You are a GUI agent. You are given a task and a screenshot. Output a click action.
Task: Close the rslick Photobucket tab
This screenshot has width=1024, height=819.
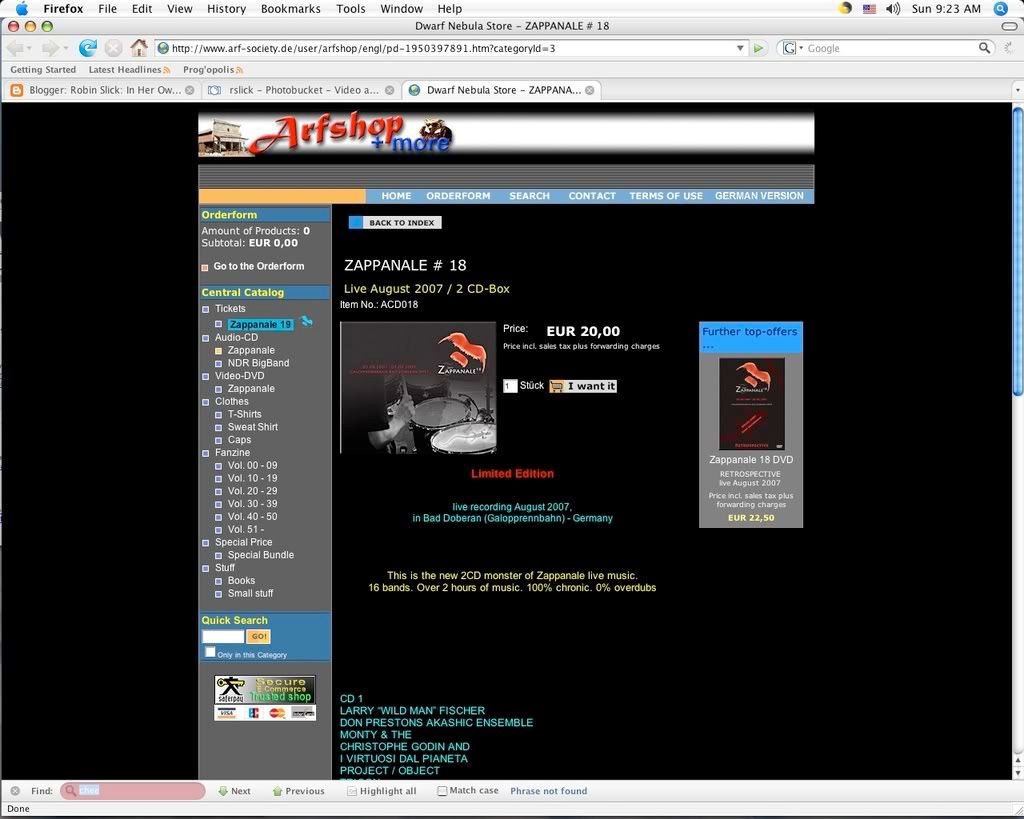tap(389, 90)
